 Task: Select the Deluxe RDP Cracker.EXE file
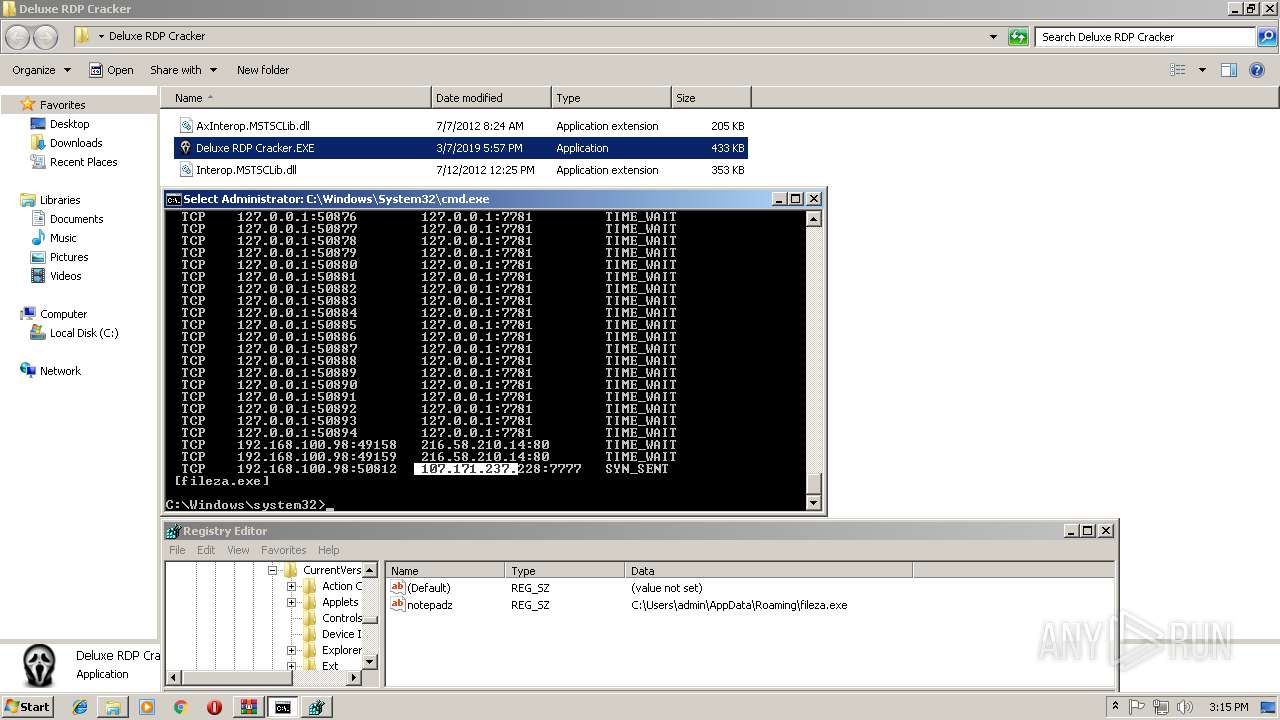pyautogui.click(x=461, y=148)
